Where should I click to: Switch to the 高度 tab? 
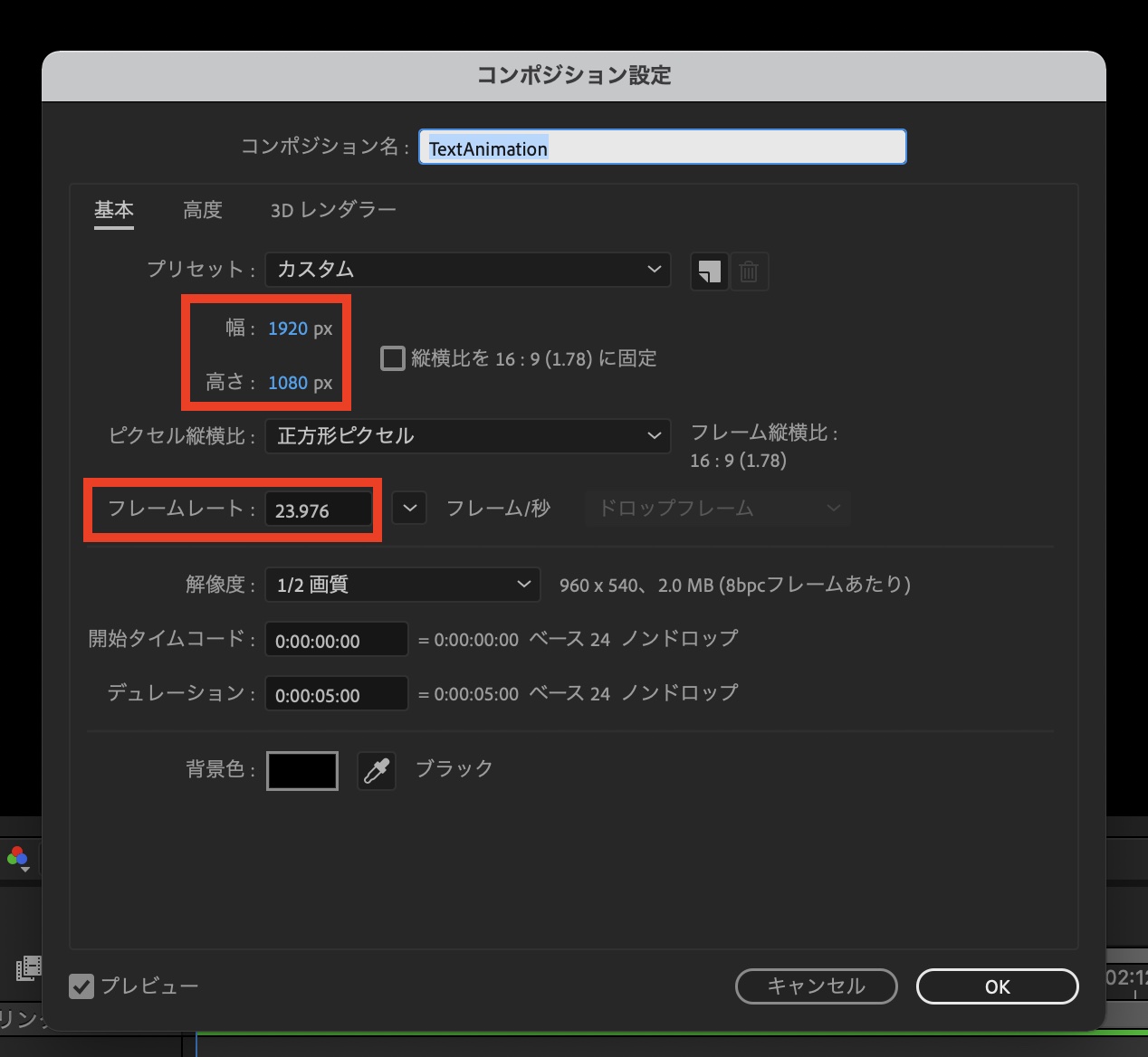(x=203, y=211)
